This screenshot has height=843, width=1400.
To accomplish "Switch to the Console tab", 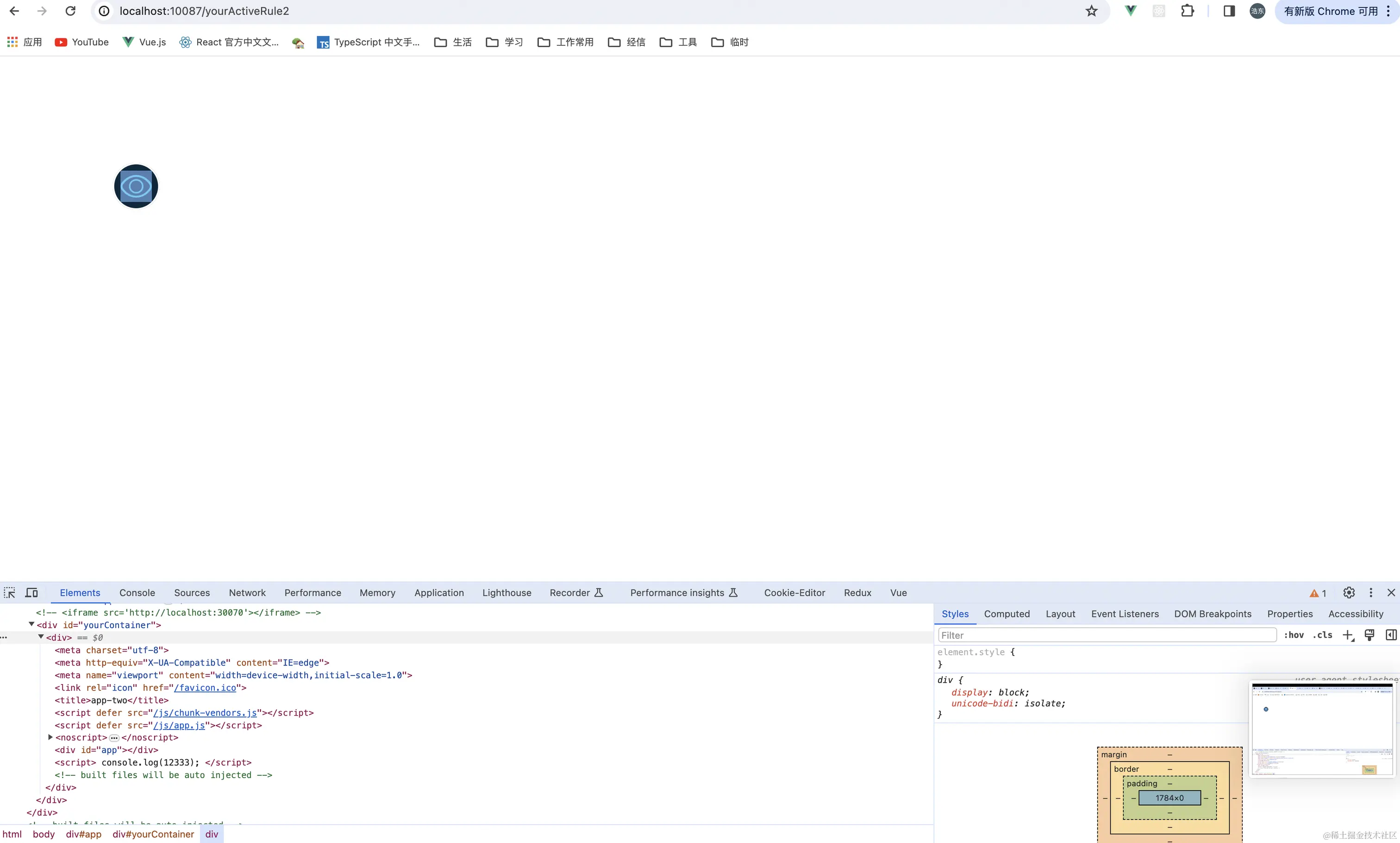I will (137, 593).
